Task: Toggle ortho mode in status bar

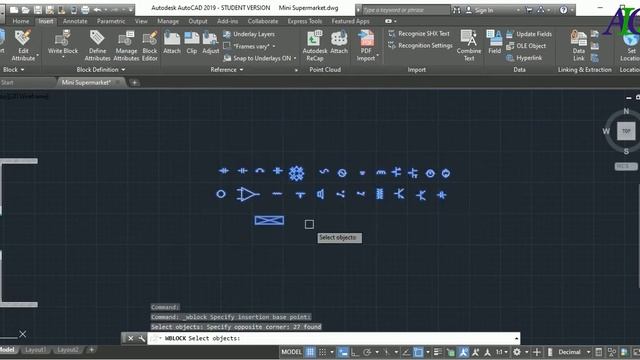Action: (x=354, y=352)
